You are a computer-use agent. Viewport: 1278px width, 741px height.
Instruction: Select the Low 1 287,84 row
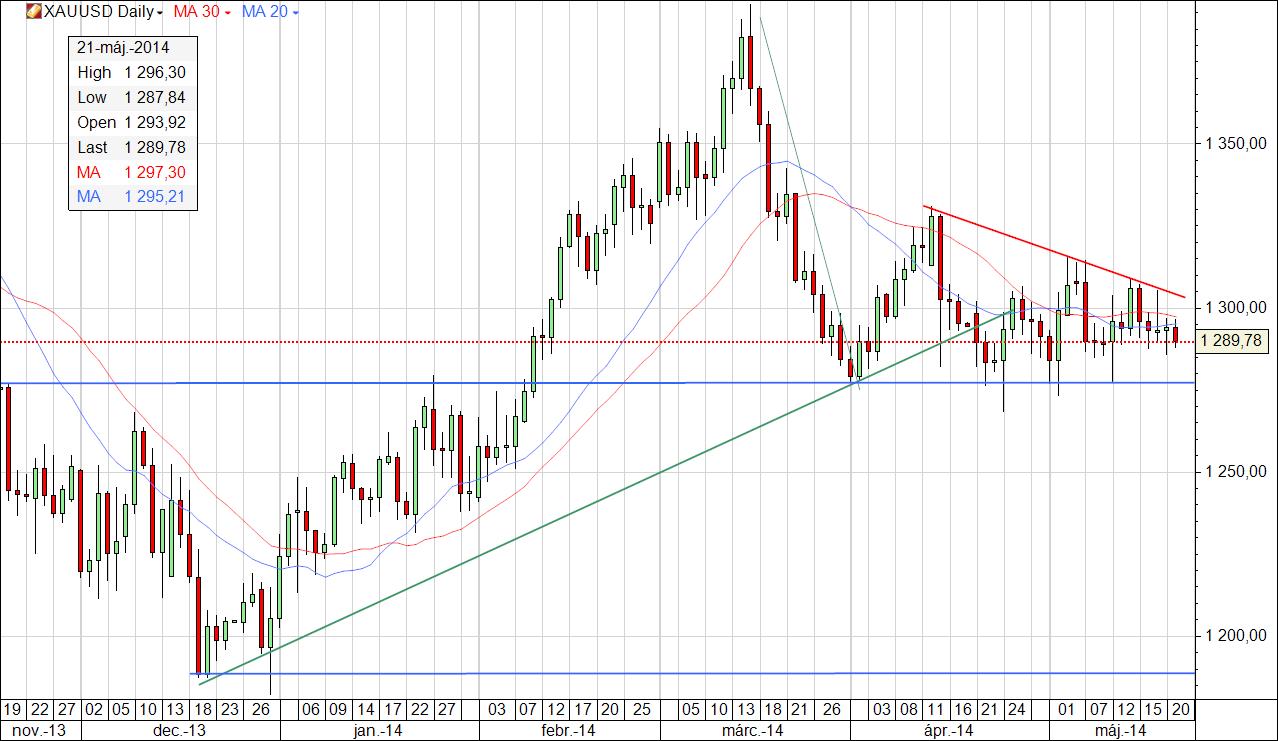pyautogui.click(x=131, y=97)
